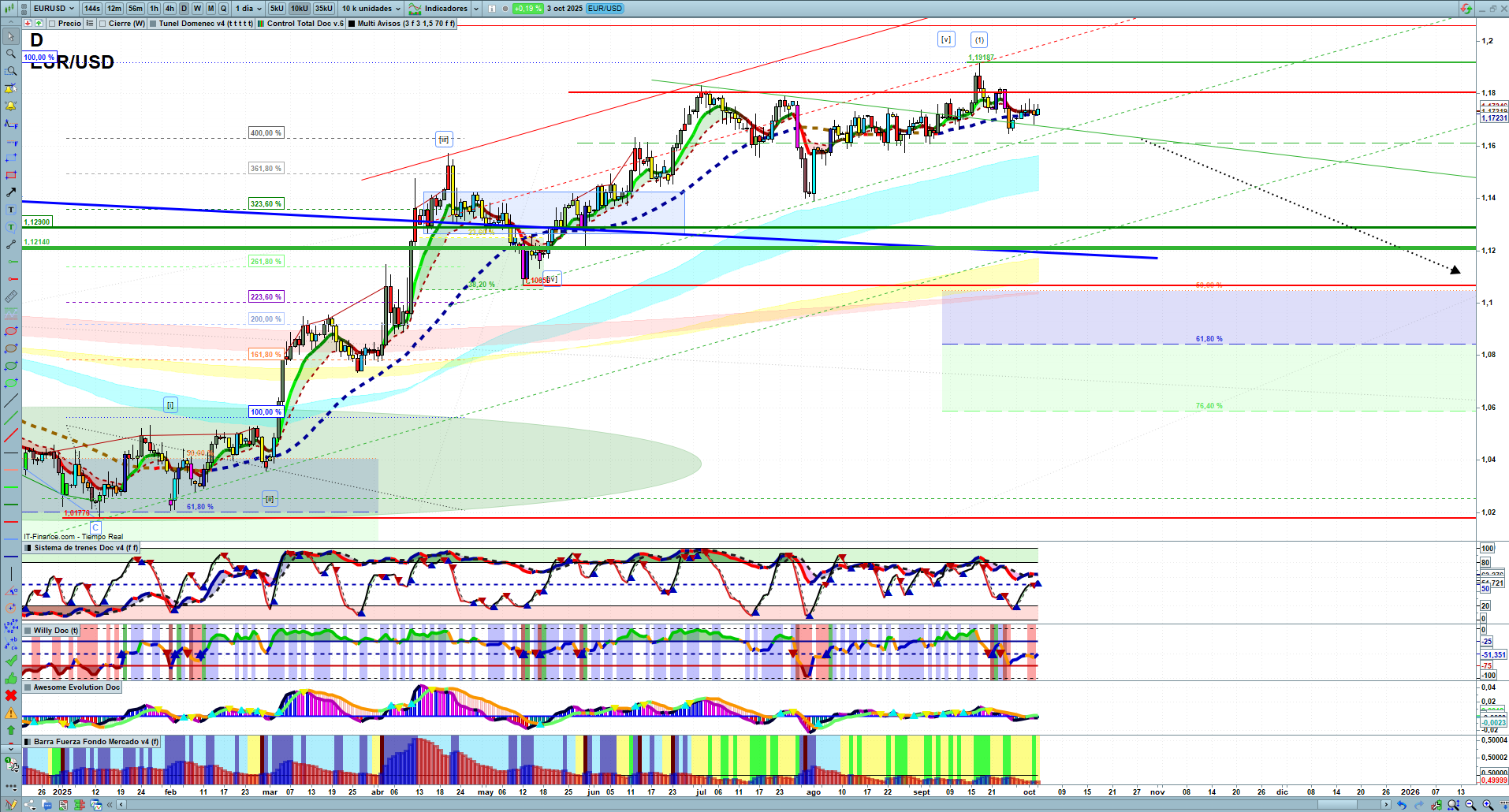The image size is (1509, 812).
Task: Switch to the 12m timeframe
Action: tap(114, 9)
